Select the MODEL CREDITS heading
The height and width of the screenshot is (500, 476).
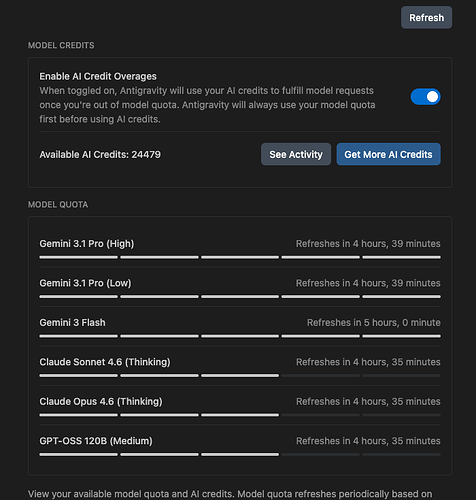click(61, 45)
